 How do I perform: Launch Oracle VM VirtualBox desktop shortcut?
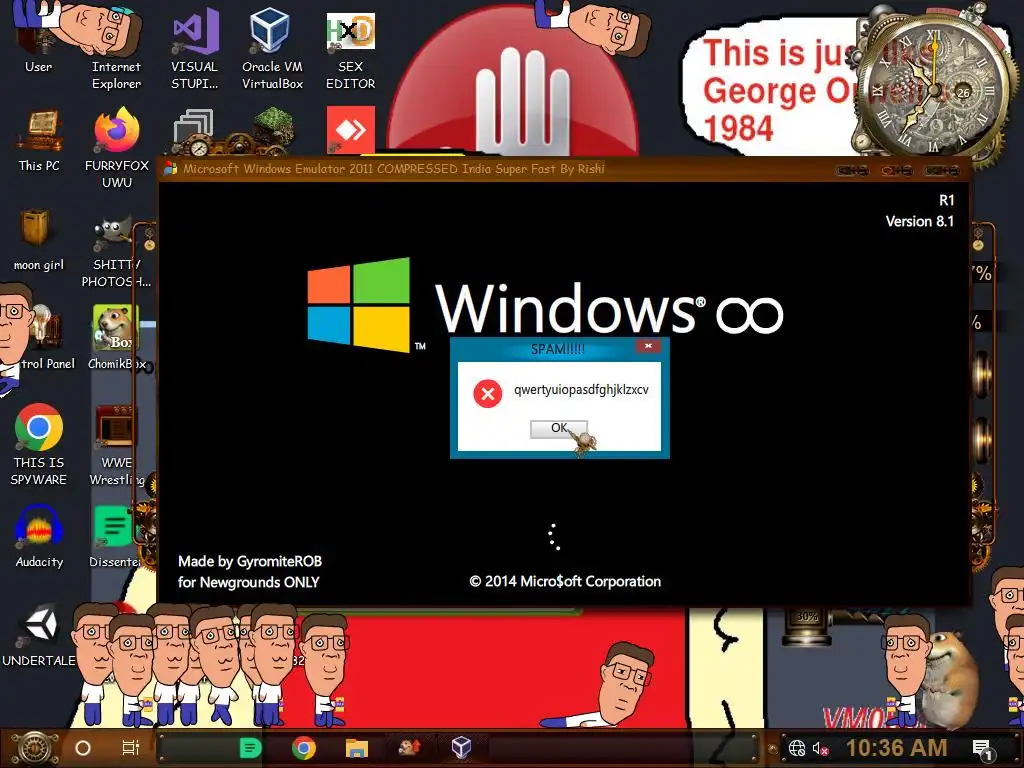272,48
